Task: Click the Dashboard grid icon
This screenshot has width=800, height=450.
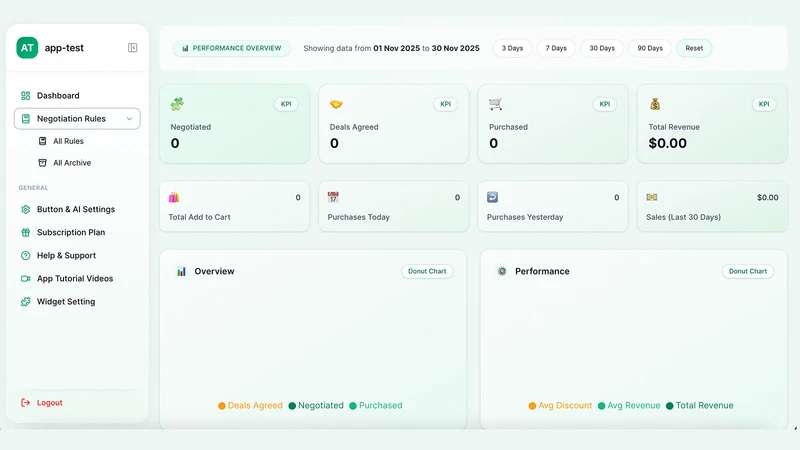Action: coord(26,95)
